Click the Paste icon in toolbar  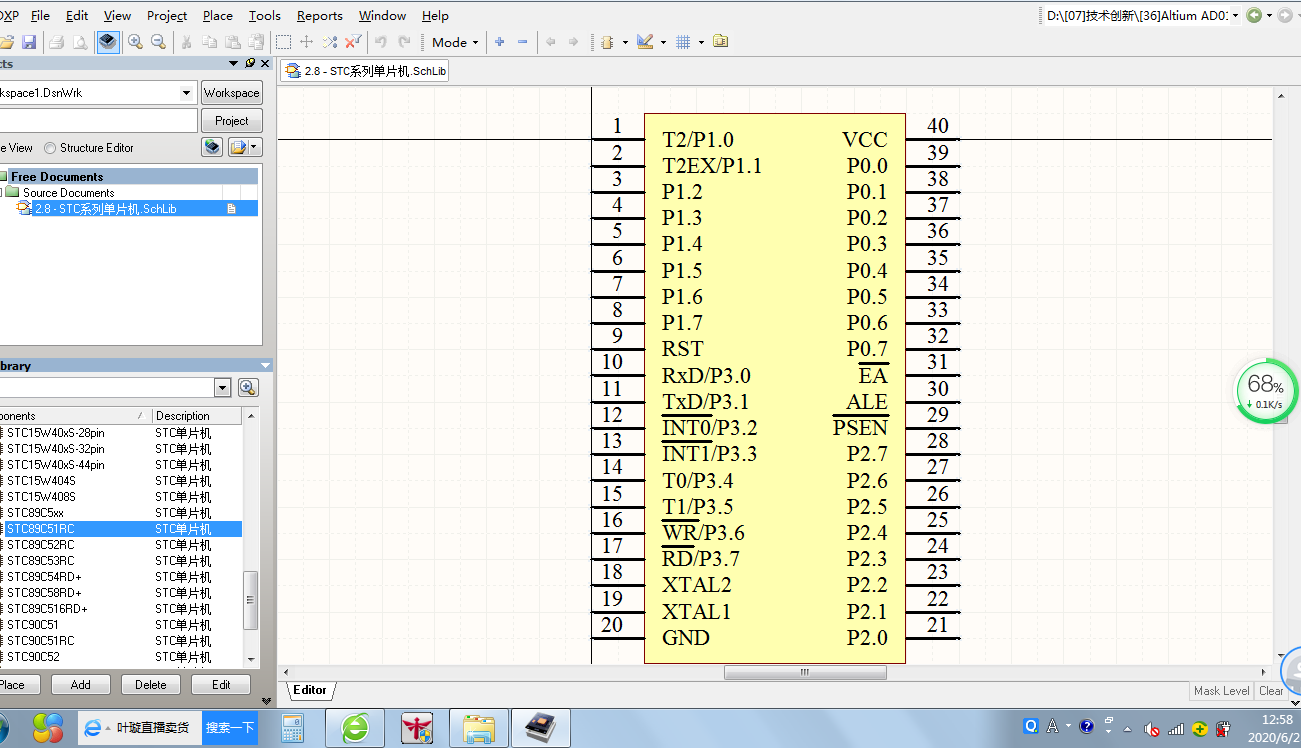tap(232, 42)
